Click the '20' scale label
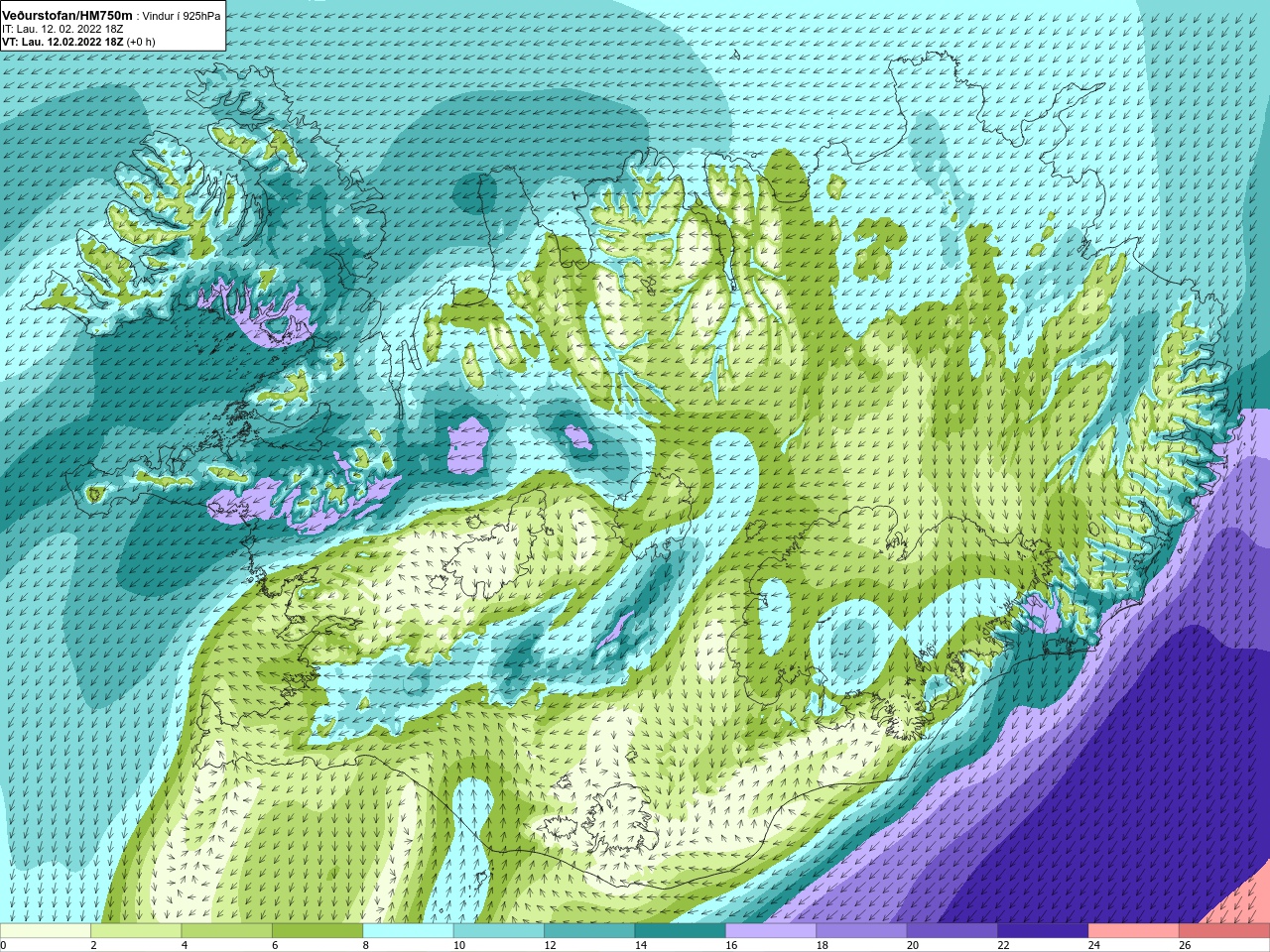Image resolution: width=1270 pixels, height=952 pixels. 913,945
